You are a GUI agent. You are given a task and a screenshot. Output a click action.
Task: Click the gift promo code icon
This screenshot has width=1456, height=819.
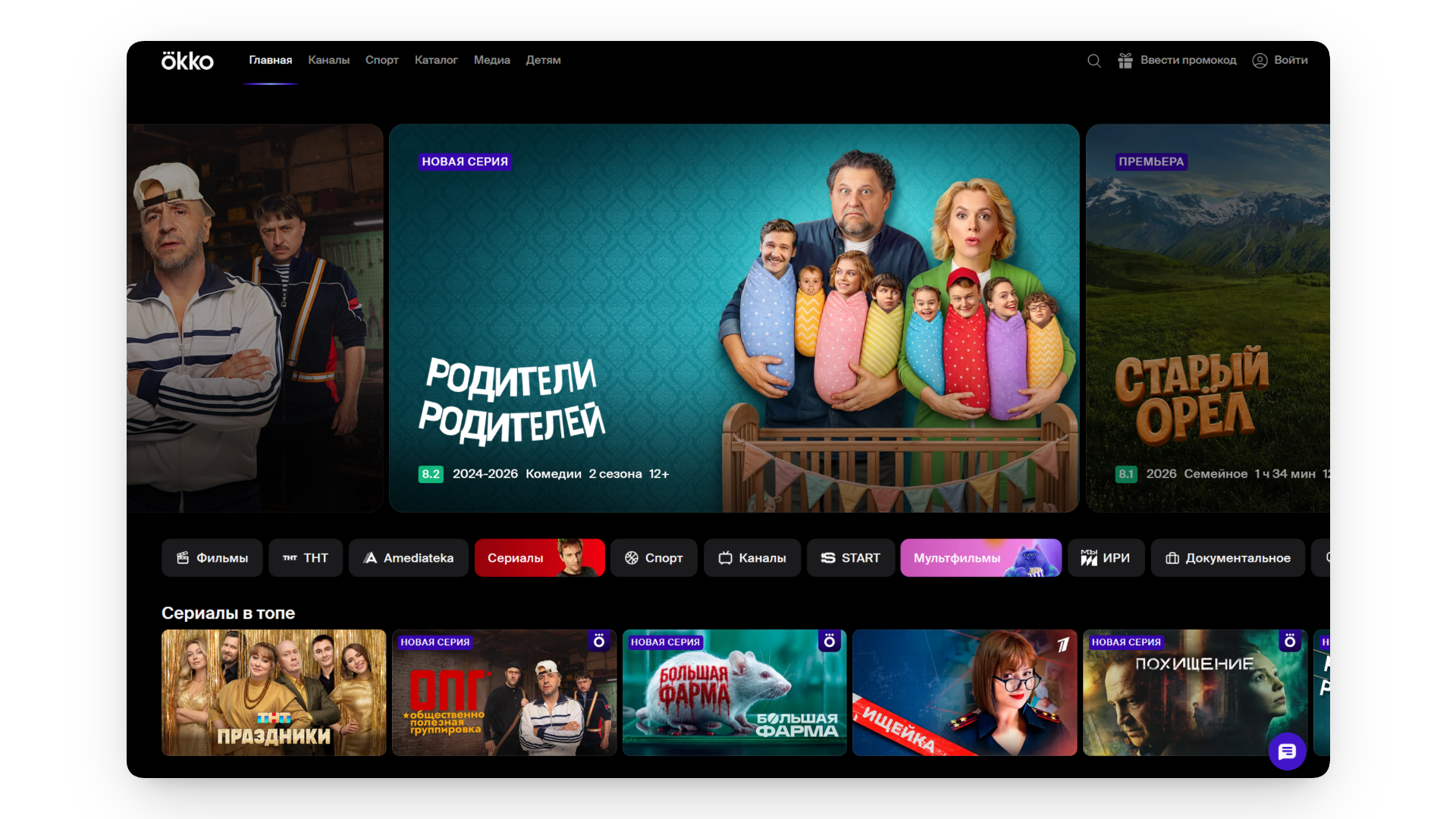point(1125,61)
